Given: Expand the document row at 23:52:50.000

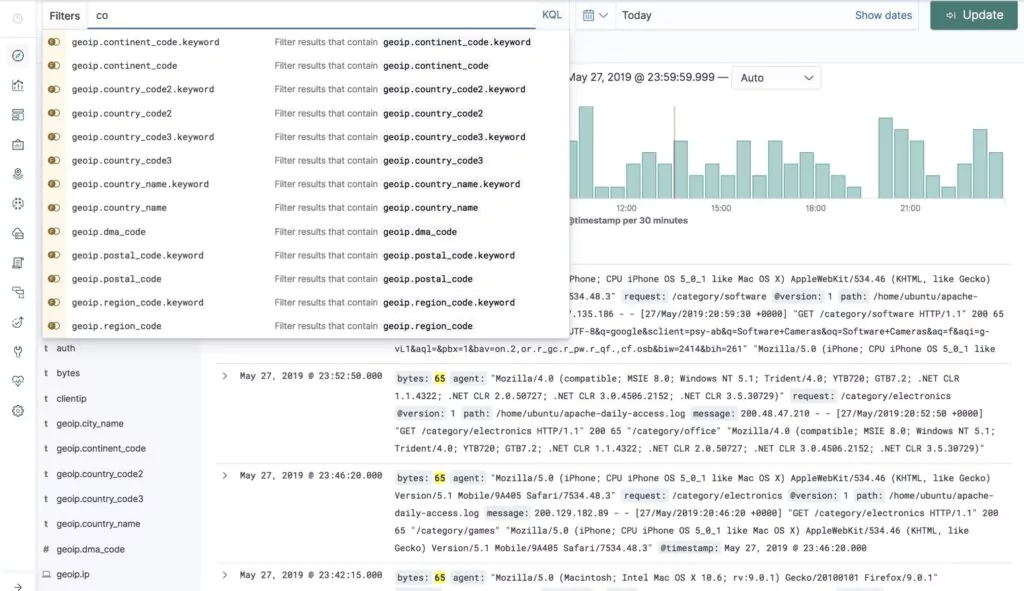Looking at the screenshot, I should click(225, 376).
